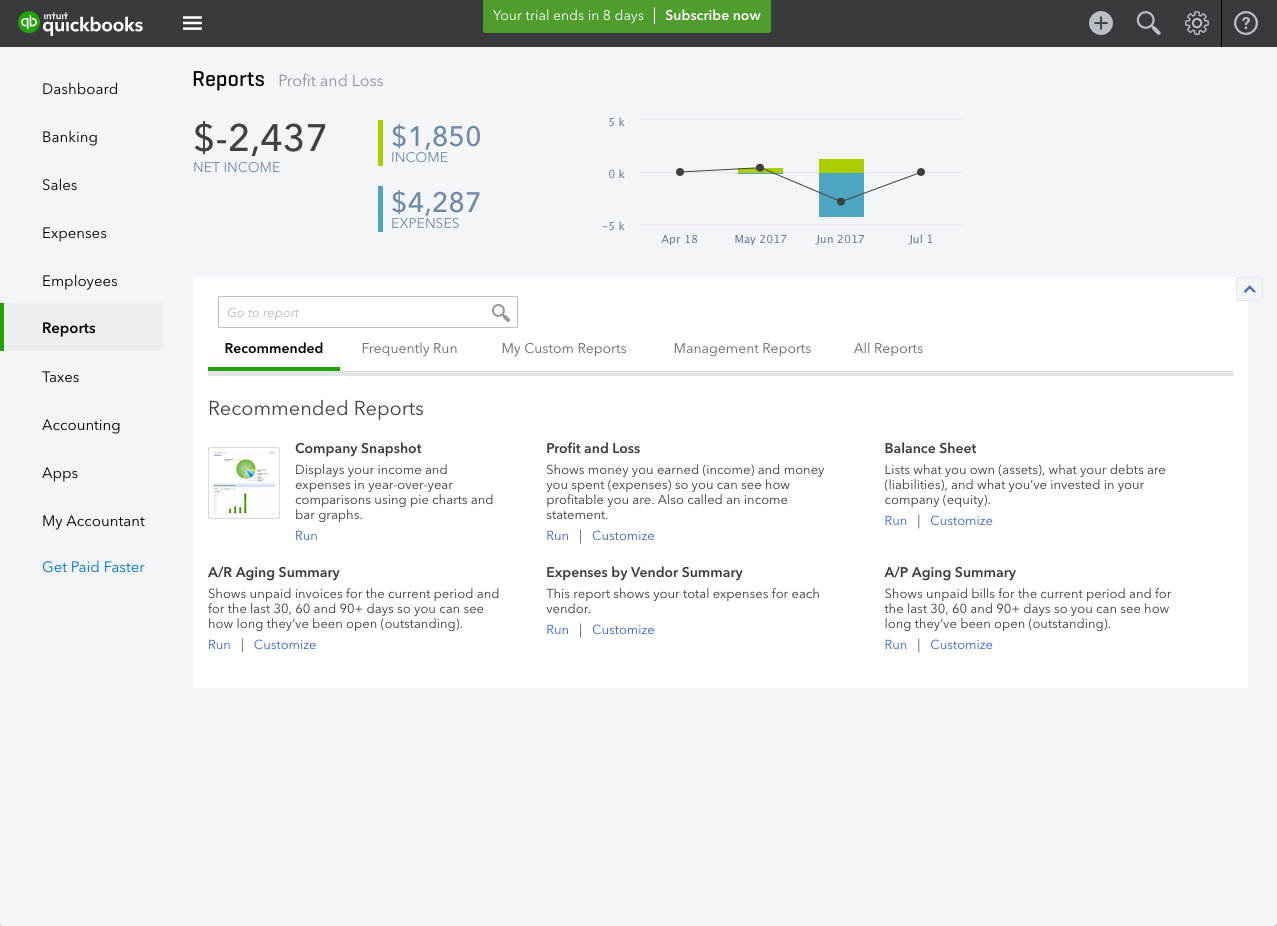Image resolution: width=1277 pixels, height=926 pixels.
Task: Open Apps in the sidebar
Action: pyautogui.click(x=60, y=473)
